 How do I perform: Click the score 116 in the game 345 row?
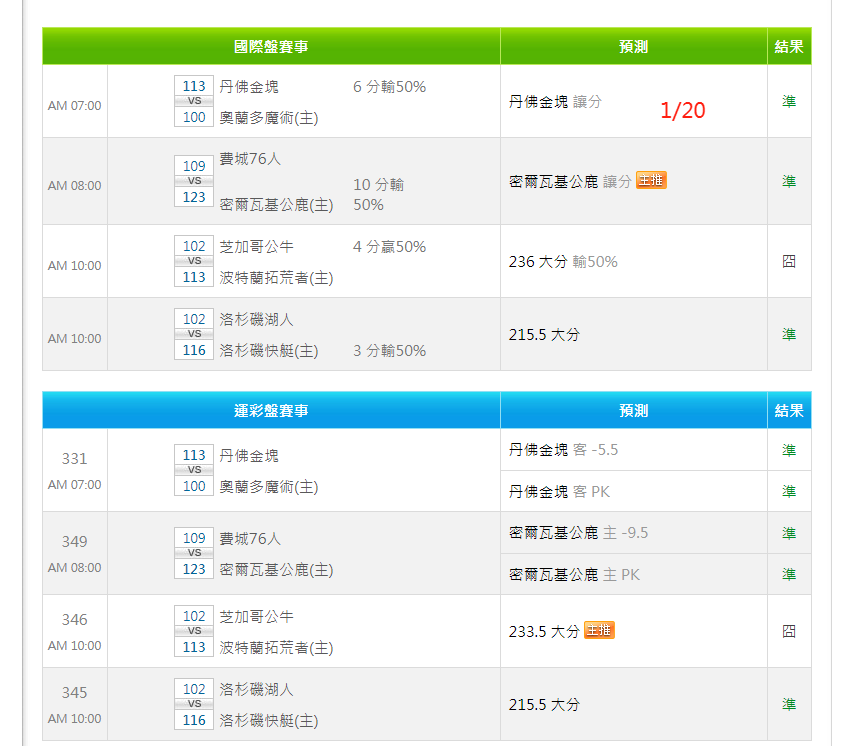[x=194, y=720]
